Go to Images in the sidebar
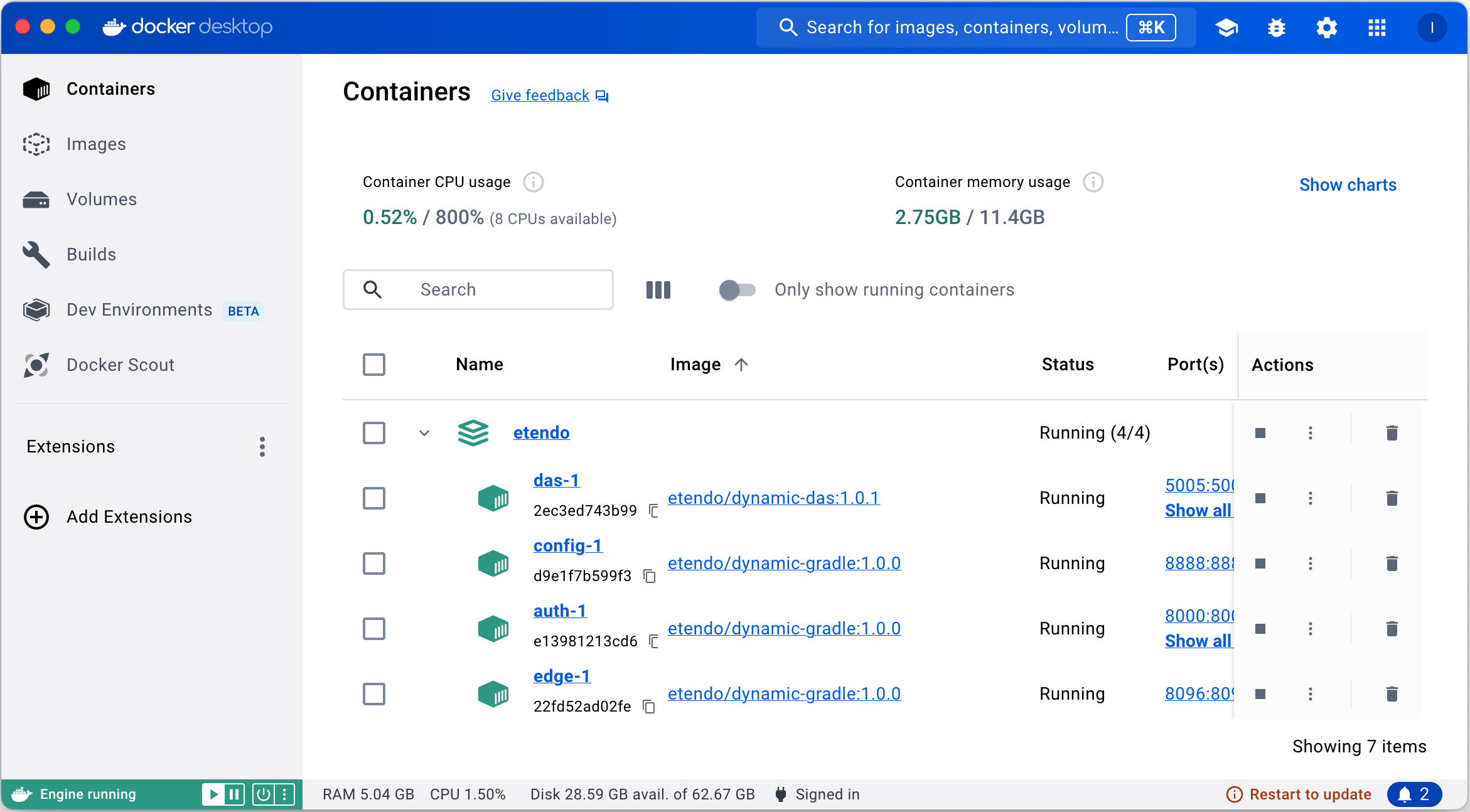The width and height of the screenshot is (1470, 812). 96,144
